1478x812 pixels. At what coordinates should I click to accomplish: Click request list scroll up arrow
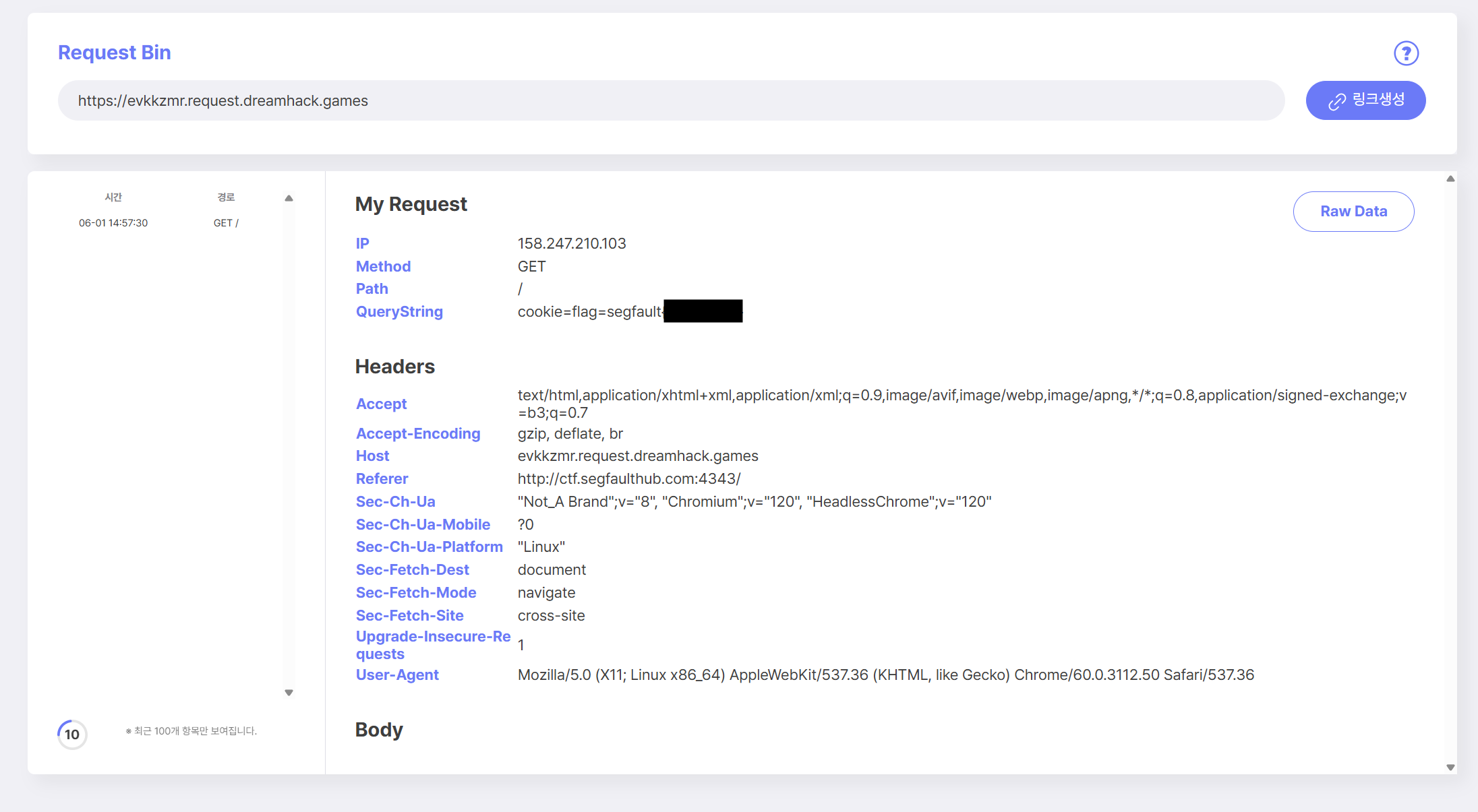pos(289,198)
